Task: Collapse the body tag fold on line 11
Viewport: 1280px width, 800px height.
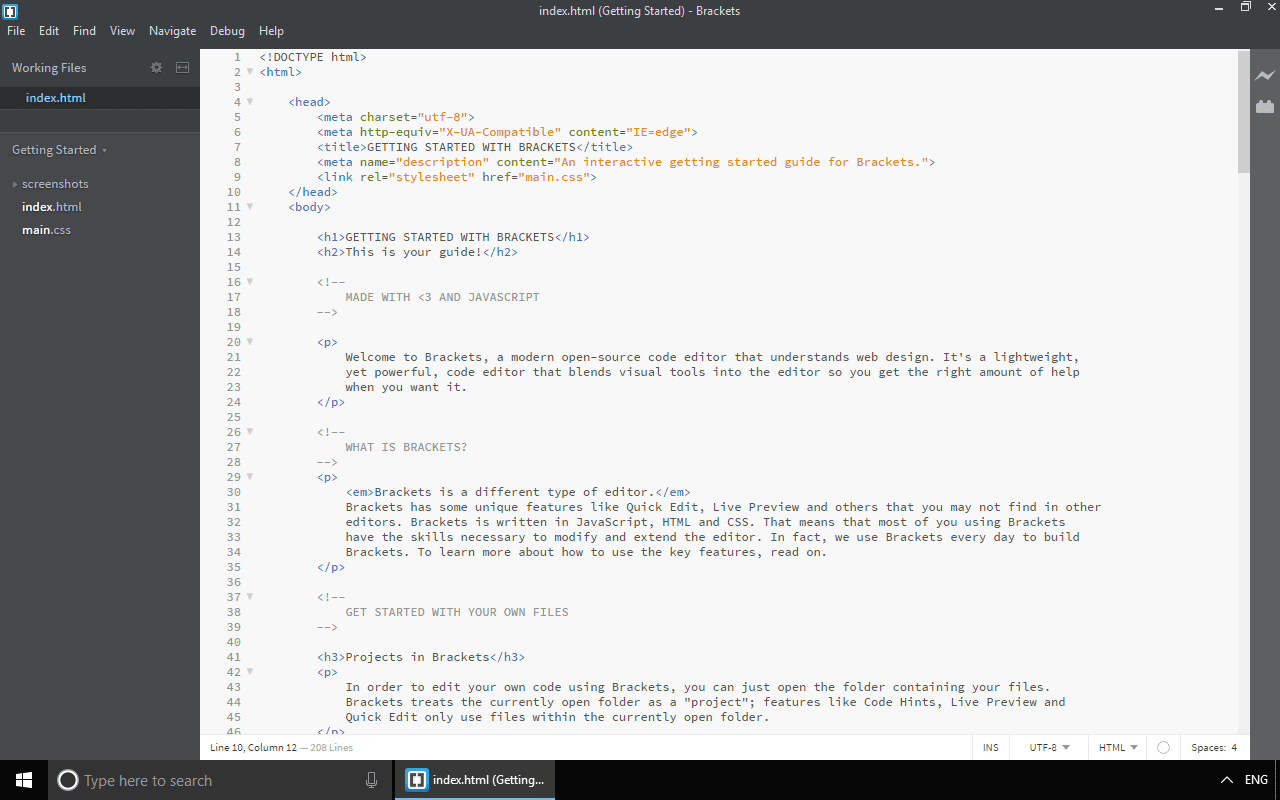Action: pyautogui.click(x=250, y=207)
